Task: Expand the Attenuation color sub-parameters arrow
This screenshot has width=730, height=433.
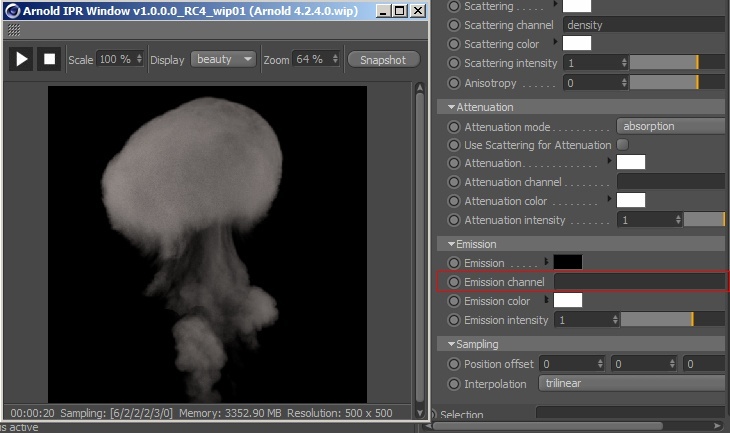Action: [x=609, y=199]
